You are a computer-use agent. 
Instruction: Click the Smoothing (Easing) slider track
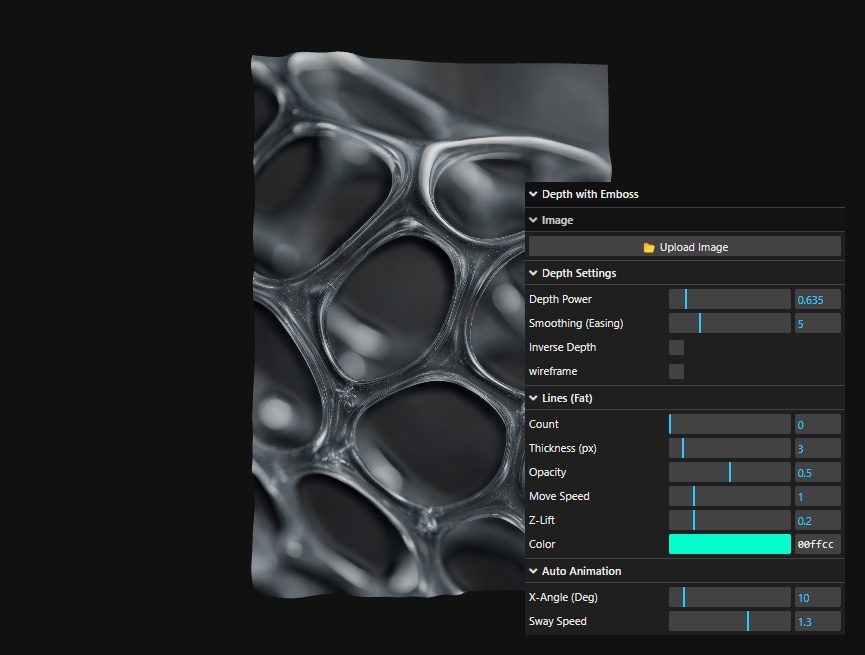(729, 323)
